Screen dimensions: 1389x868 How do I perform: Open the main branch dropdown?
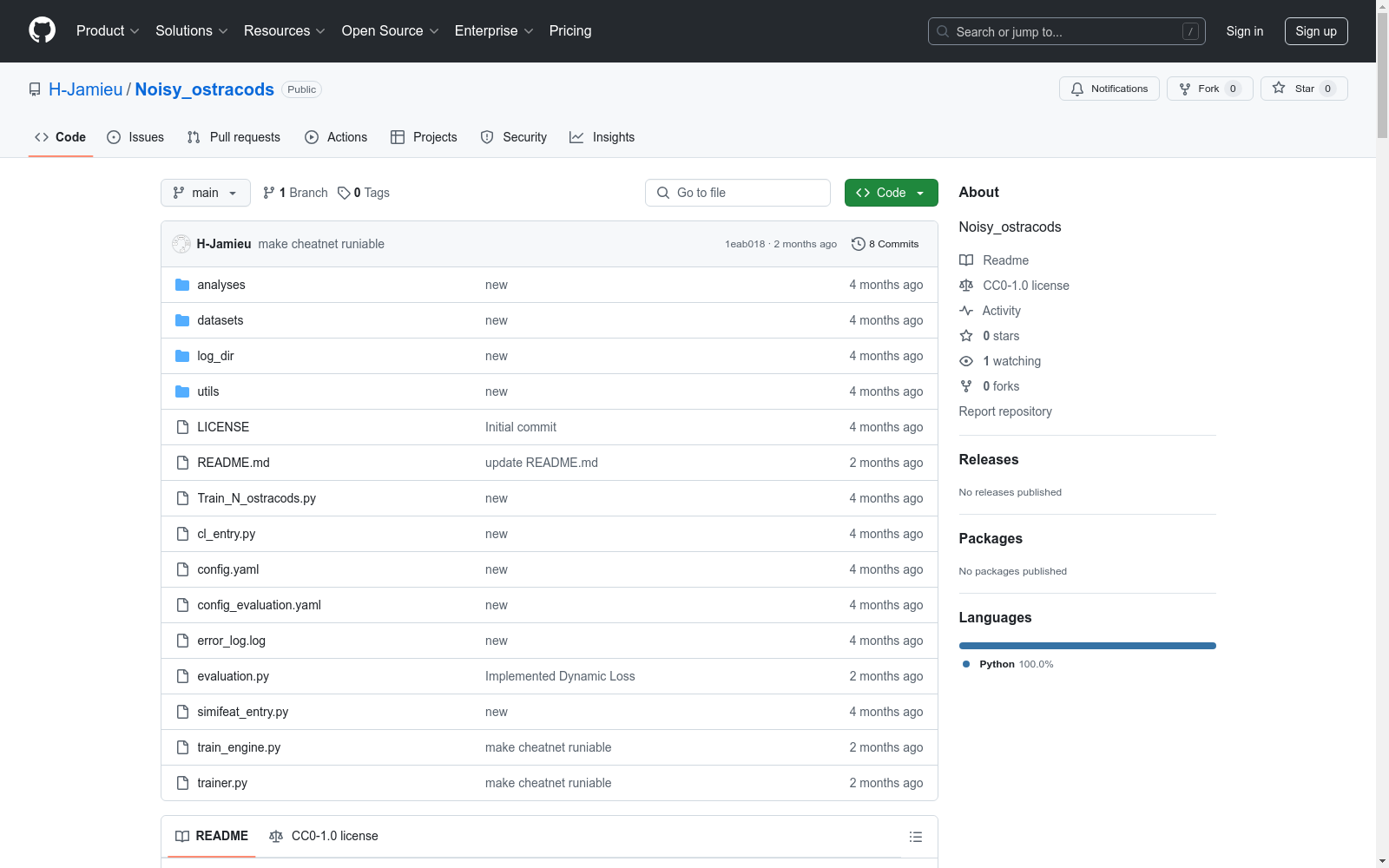tap(205, 193)
